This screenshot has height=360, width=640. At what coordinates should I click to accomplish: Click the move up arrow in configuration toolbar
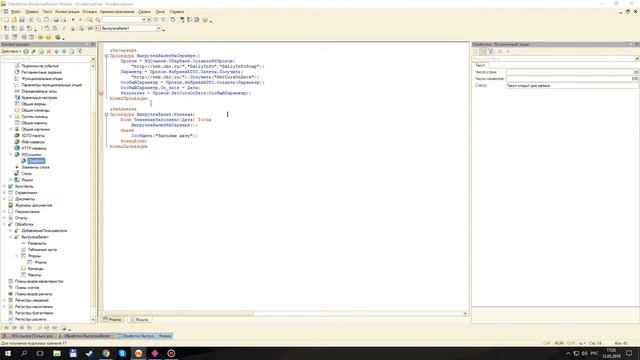pos(57,51)
